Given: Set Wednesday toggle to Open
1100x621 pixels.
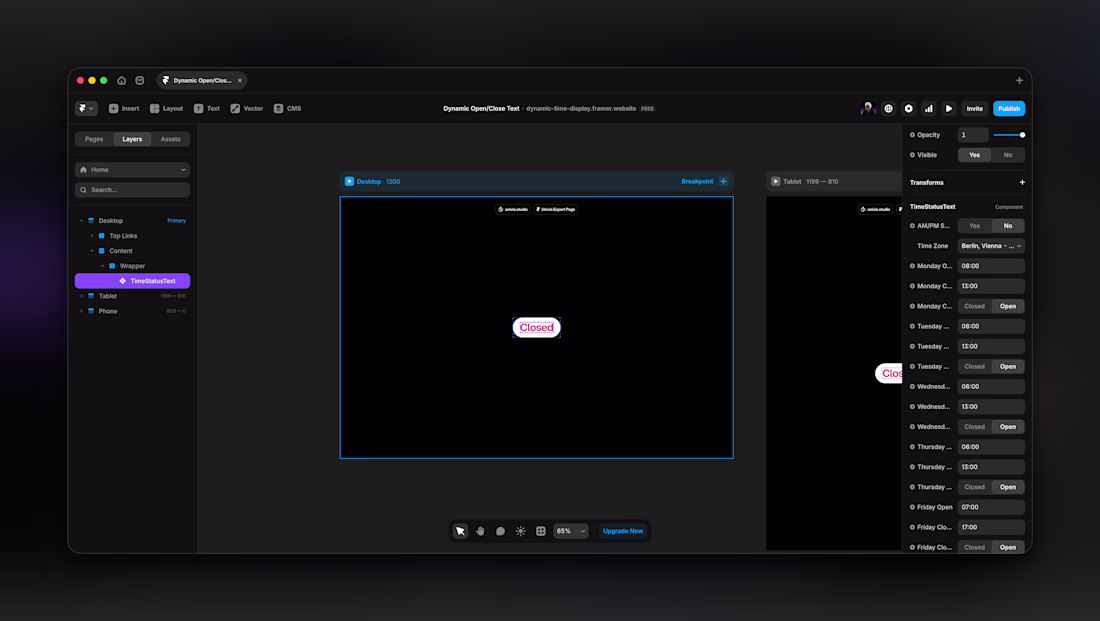Looking at the screenshot, I should [x=1008, y=427].
